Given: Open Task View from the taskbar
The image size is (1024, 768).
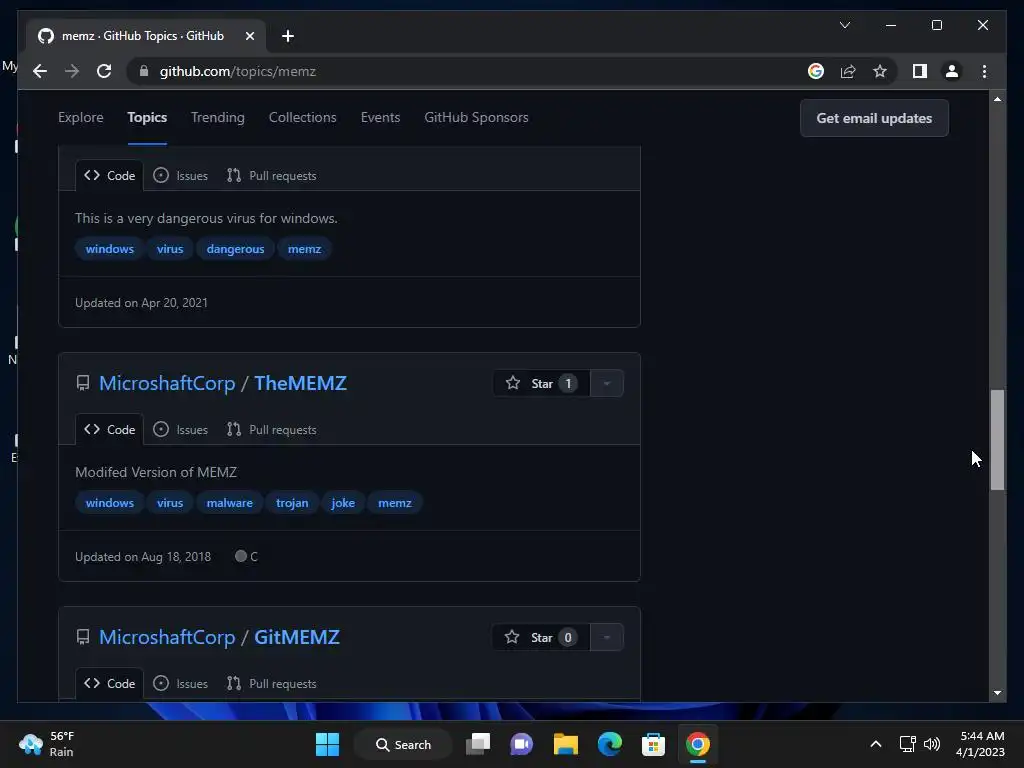Looking at the screenshot, I should (x=478, y=744).
